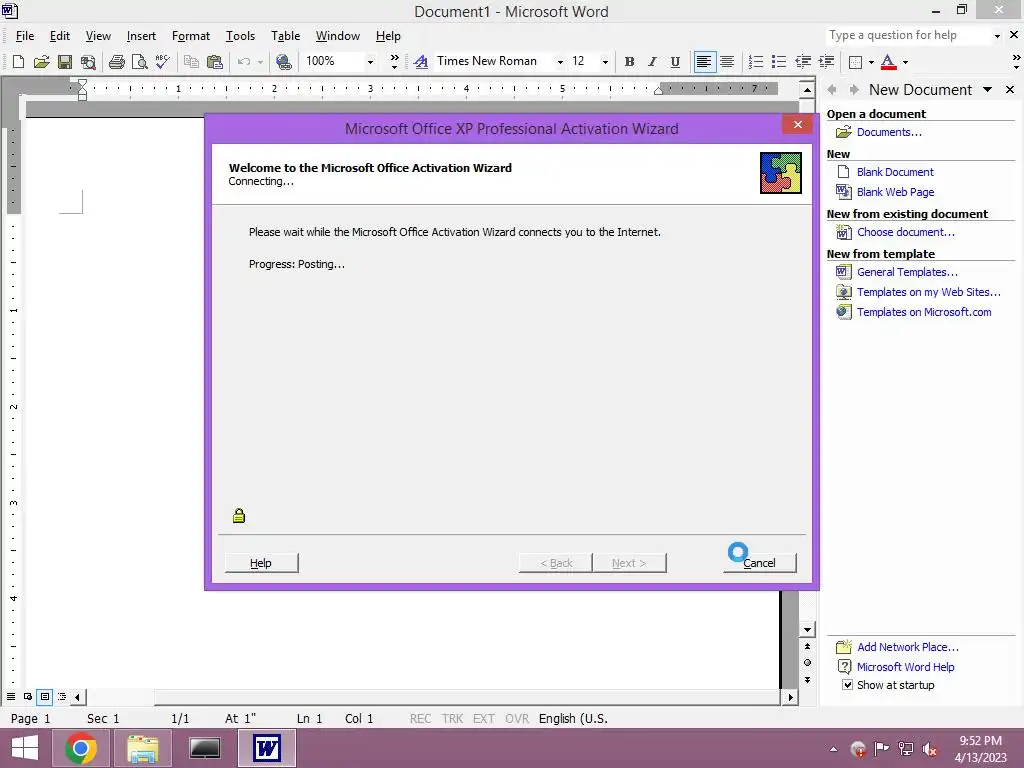This screenshot has width=1024, height=768.
Task: Click the Increase Indent icon
Action: [826, 62]
